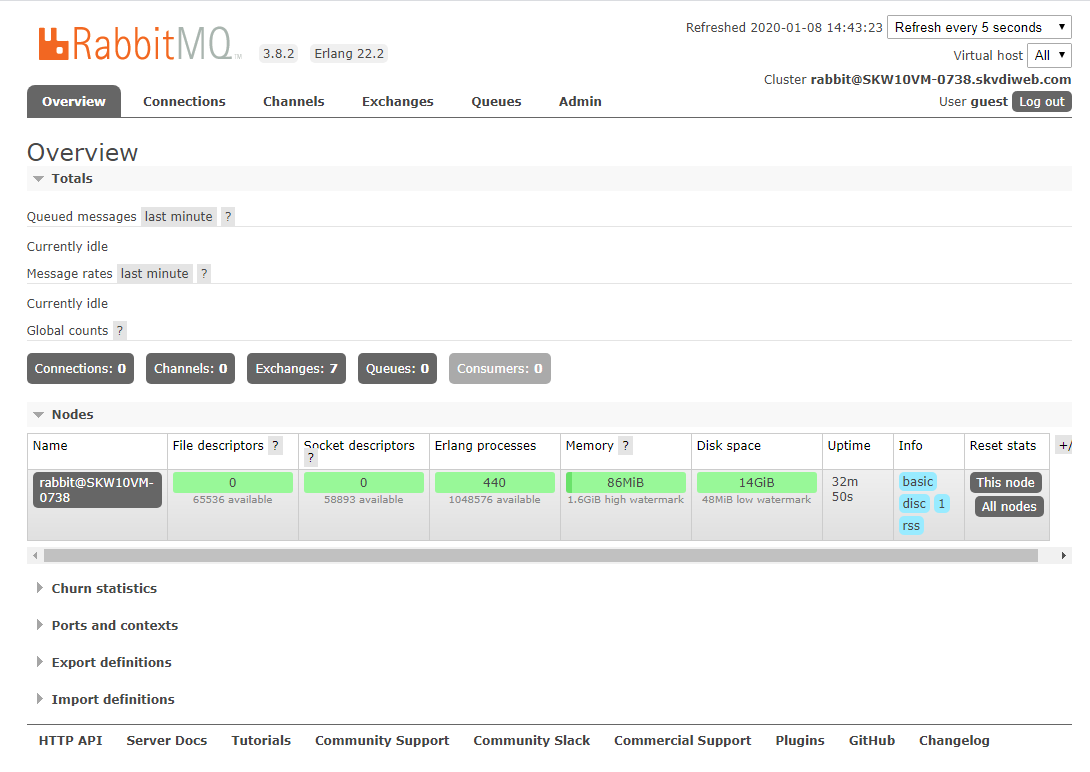Click the Exchanges: 7 count button

click(x=296, y=368)
